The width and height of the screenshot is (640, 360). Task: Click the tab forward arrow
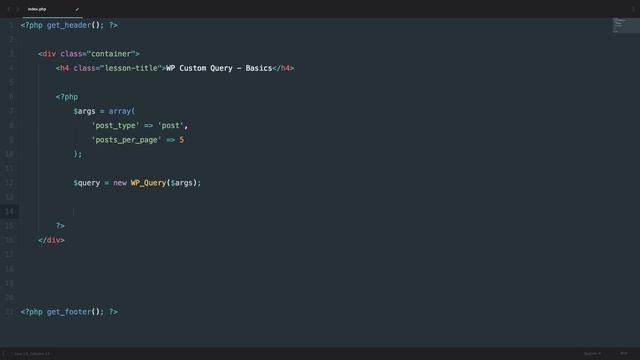coord(18,9)
